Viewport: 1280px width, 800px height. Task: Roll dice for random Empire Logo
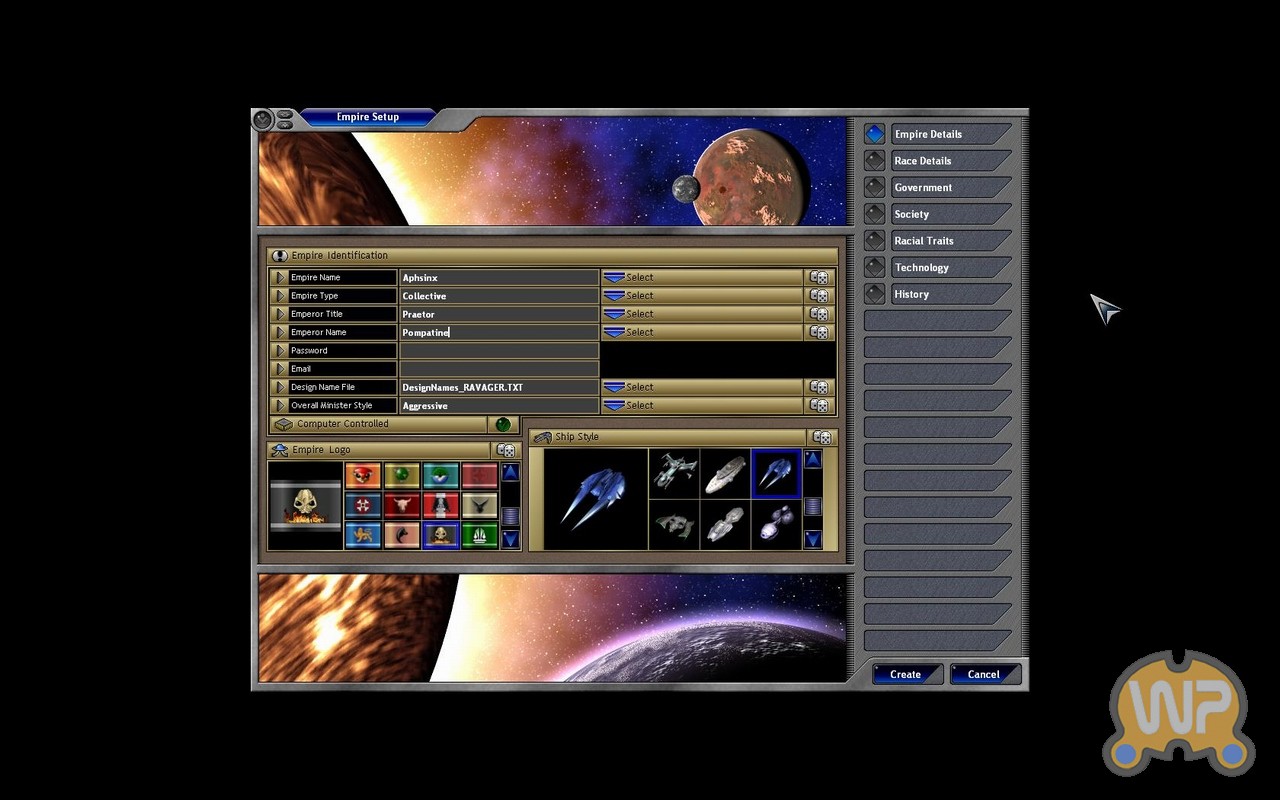(x=506, y=450)
